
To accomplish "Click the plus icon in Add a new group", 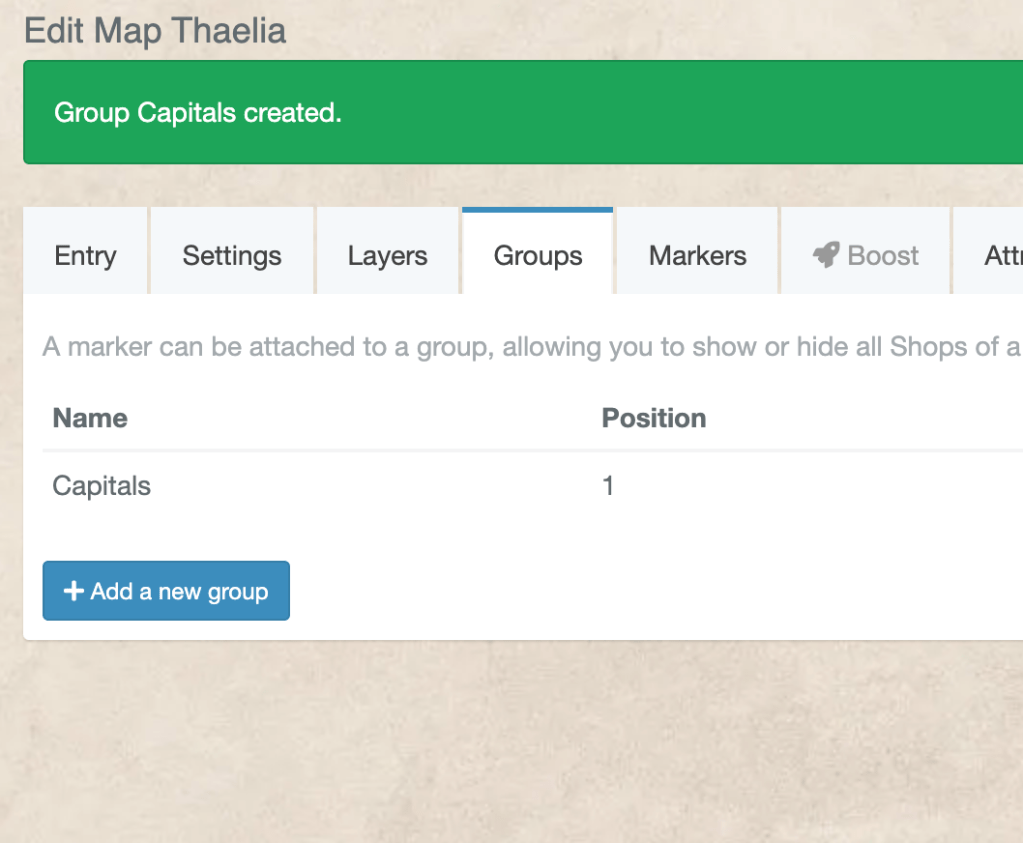I will click(73, 590).
